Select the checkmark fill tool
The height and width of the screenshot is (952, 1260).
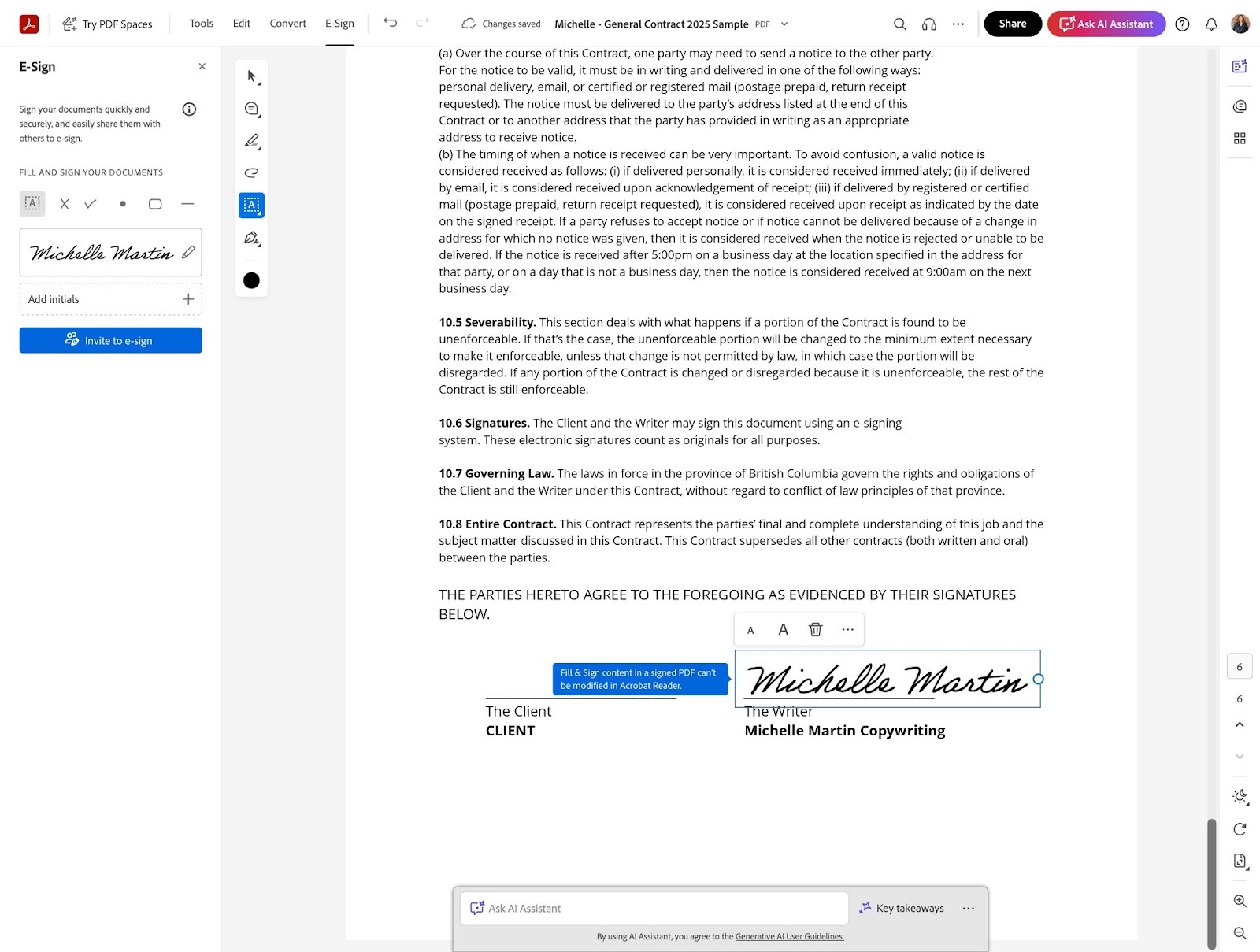91,203
